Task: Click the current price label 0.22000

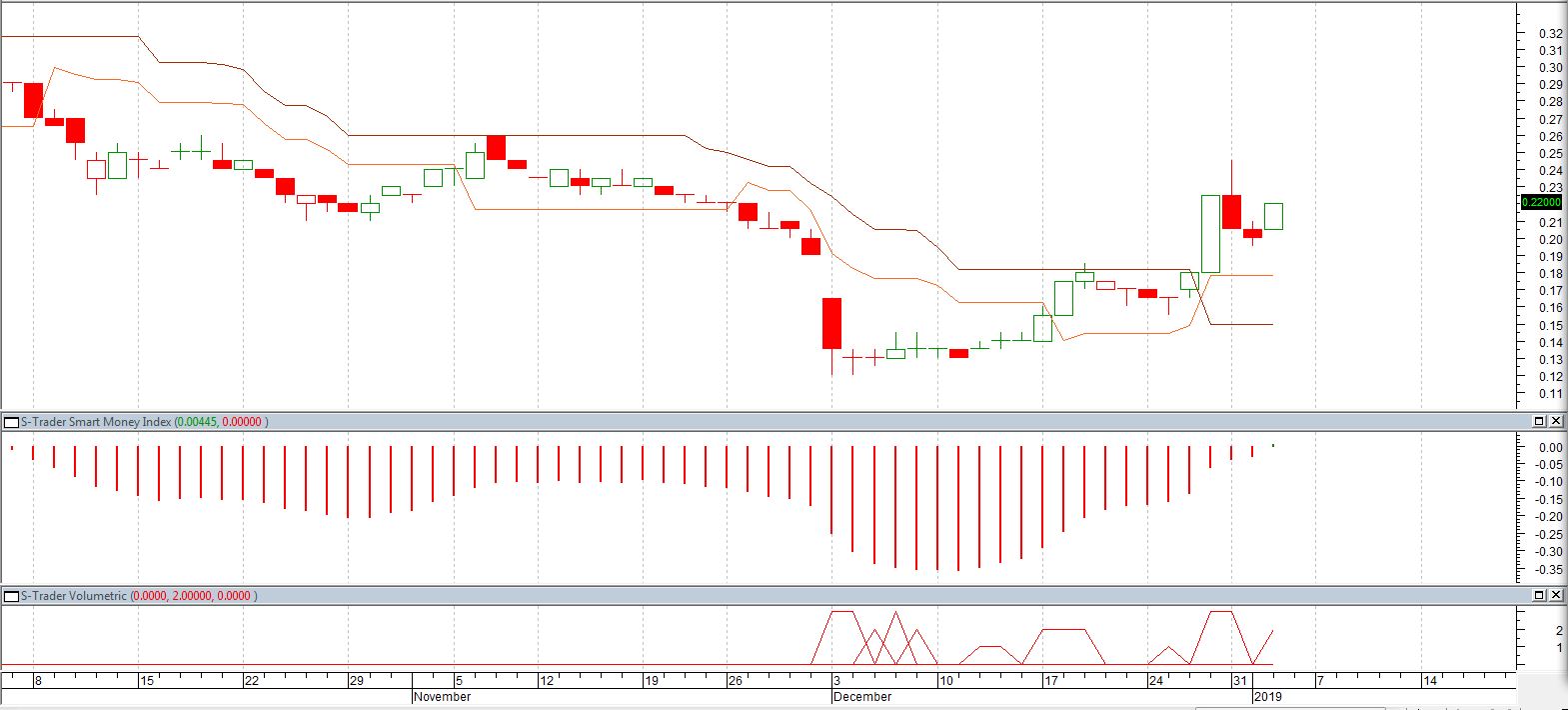Action: click(x=1540, y=202)
